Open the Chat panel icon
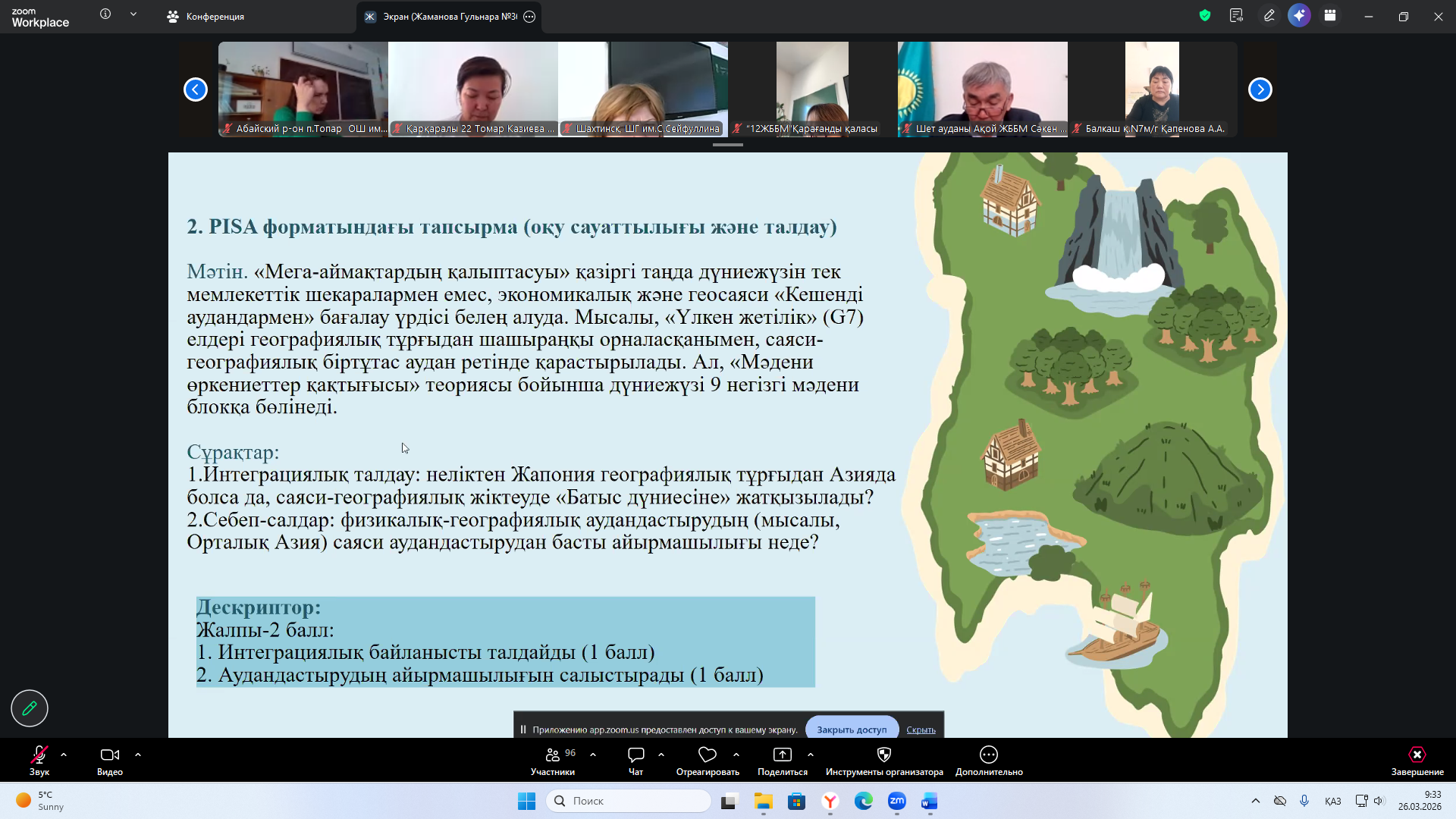 point(635,755)
